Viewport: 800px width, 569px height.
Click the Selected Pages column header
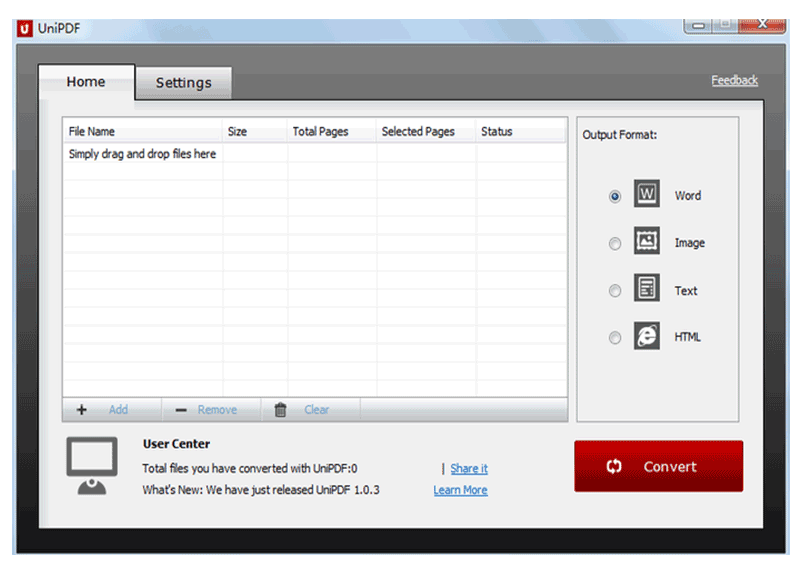click(426, 131)
